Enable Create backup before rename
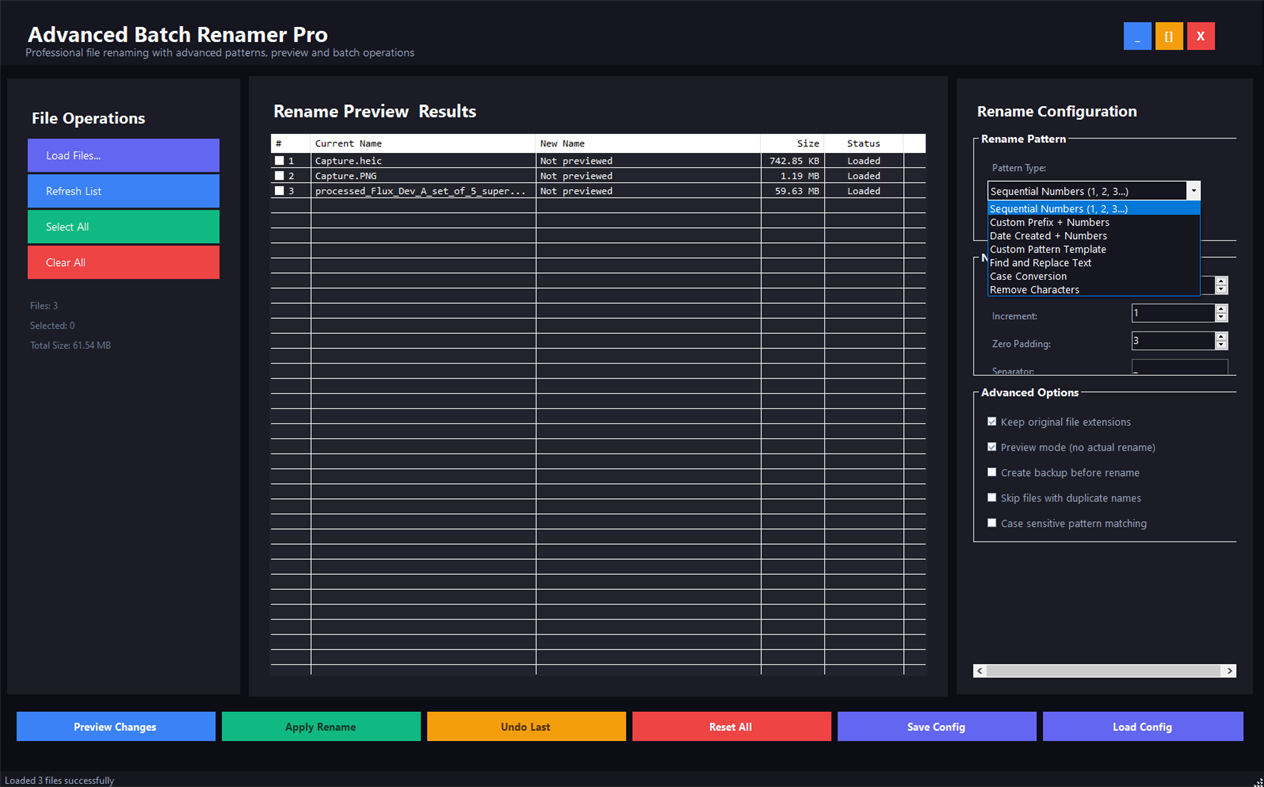The width and height of the screenshot is (1264, 787). (x=992, y=471)
